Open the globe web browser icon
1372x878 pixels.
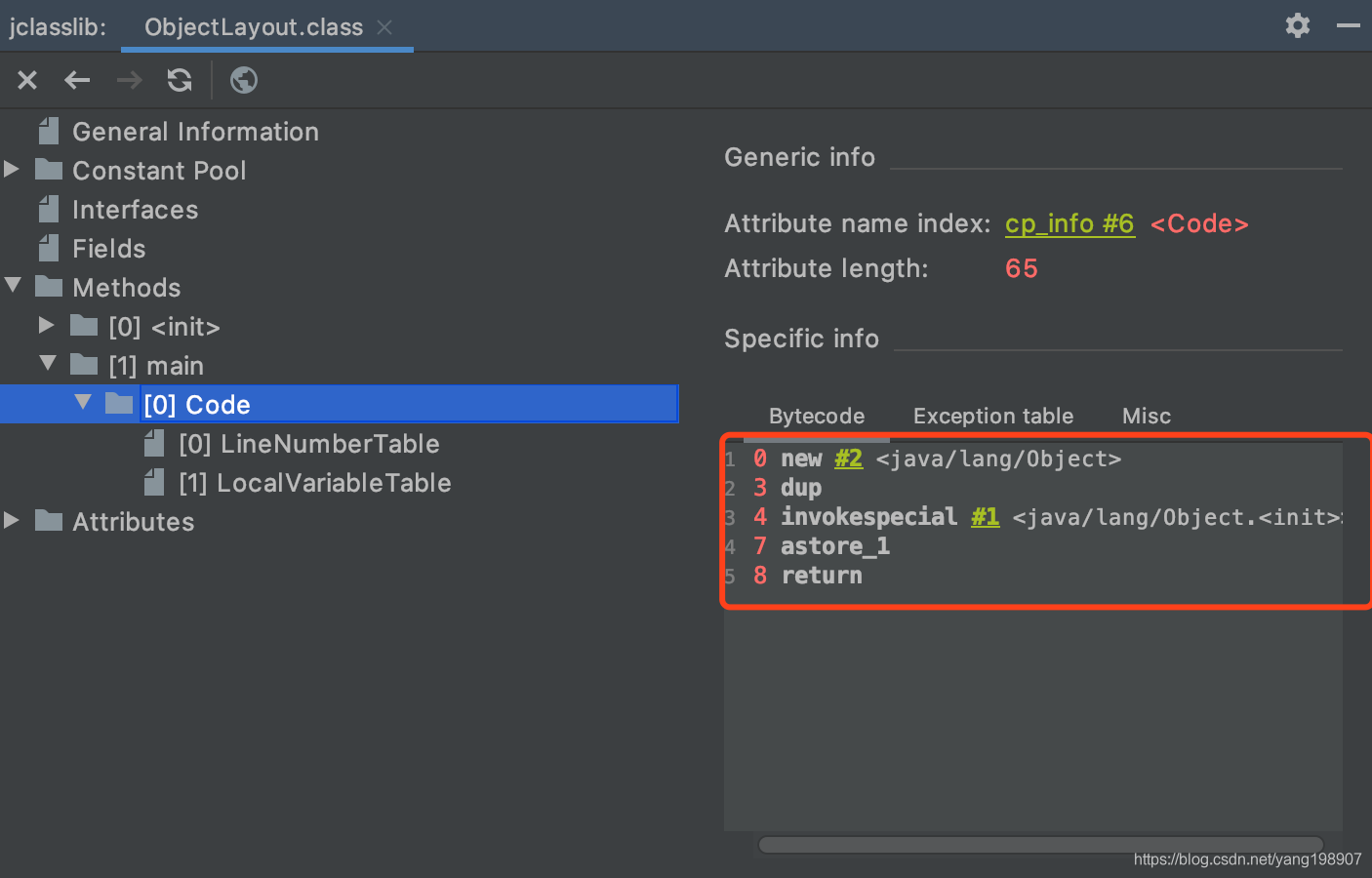point(244,80)
